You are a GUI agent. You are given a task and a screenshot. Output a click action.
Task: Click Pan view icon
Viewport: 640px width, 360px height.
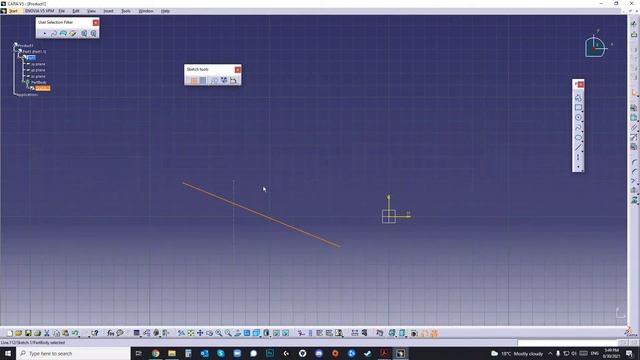click(200, 333)
